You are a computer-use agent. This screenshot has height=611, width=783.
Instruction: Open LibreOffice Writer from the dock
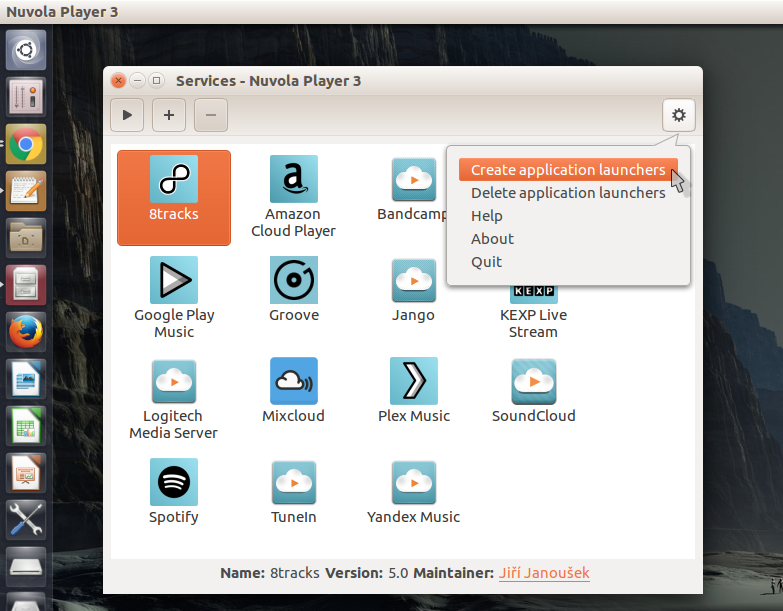[x=26, y=379]
